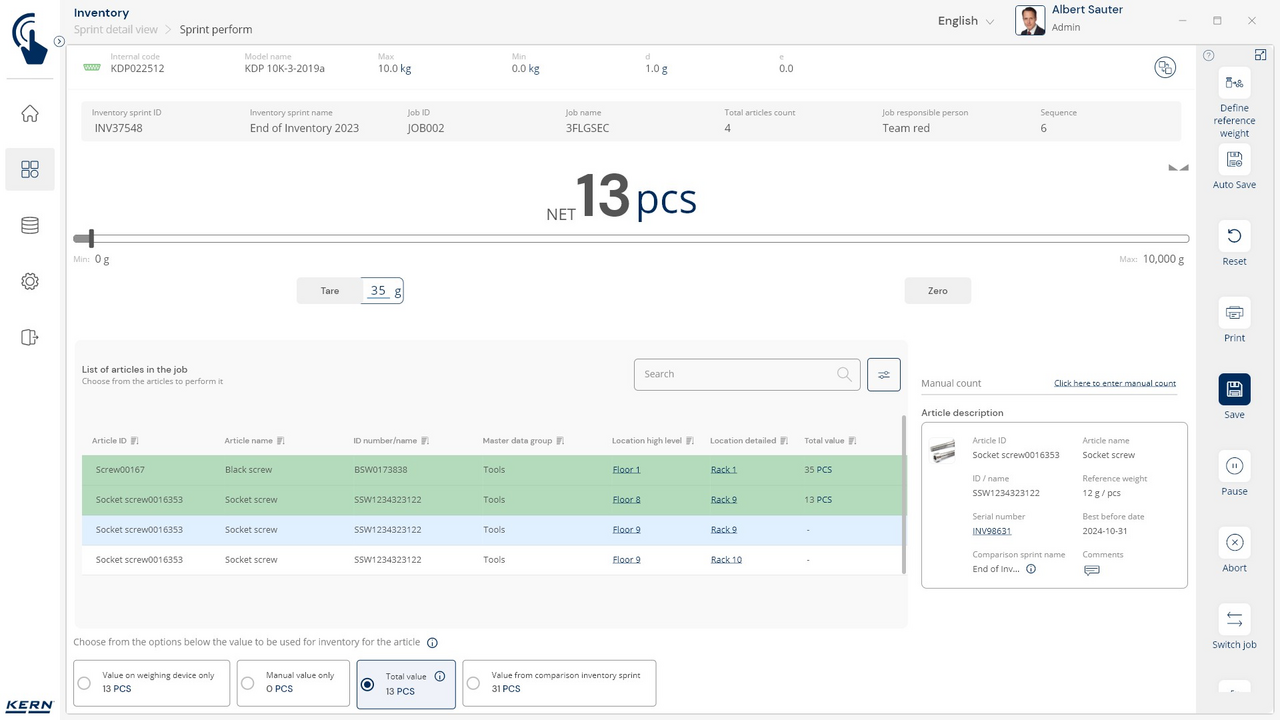The height and width of the screenshot is (720, 1280).
Task: Select the Manual value only option
Action: tap(248, 684)
